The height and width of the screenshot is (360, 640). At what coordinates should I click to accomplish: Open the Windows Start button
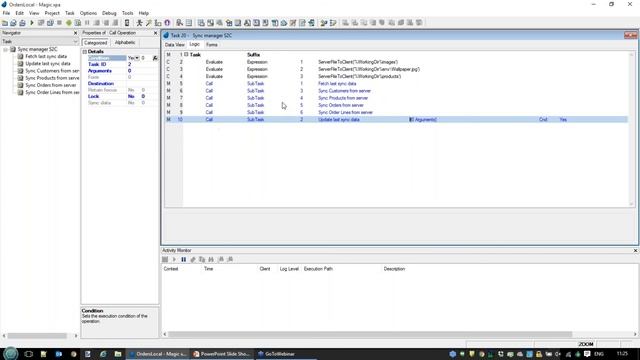click(x=11, y=354)
